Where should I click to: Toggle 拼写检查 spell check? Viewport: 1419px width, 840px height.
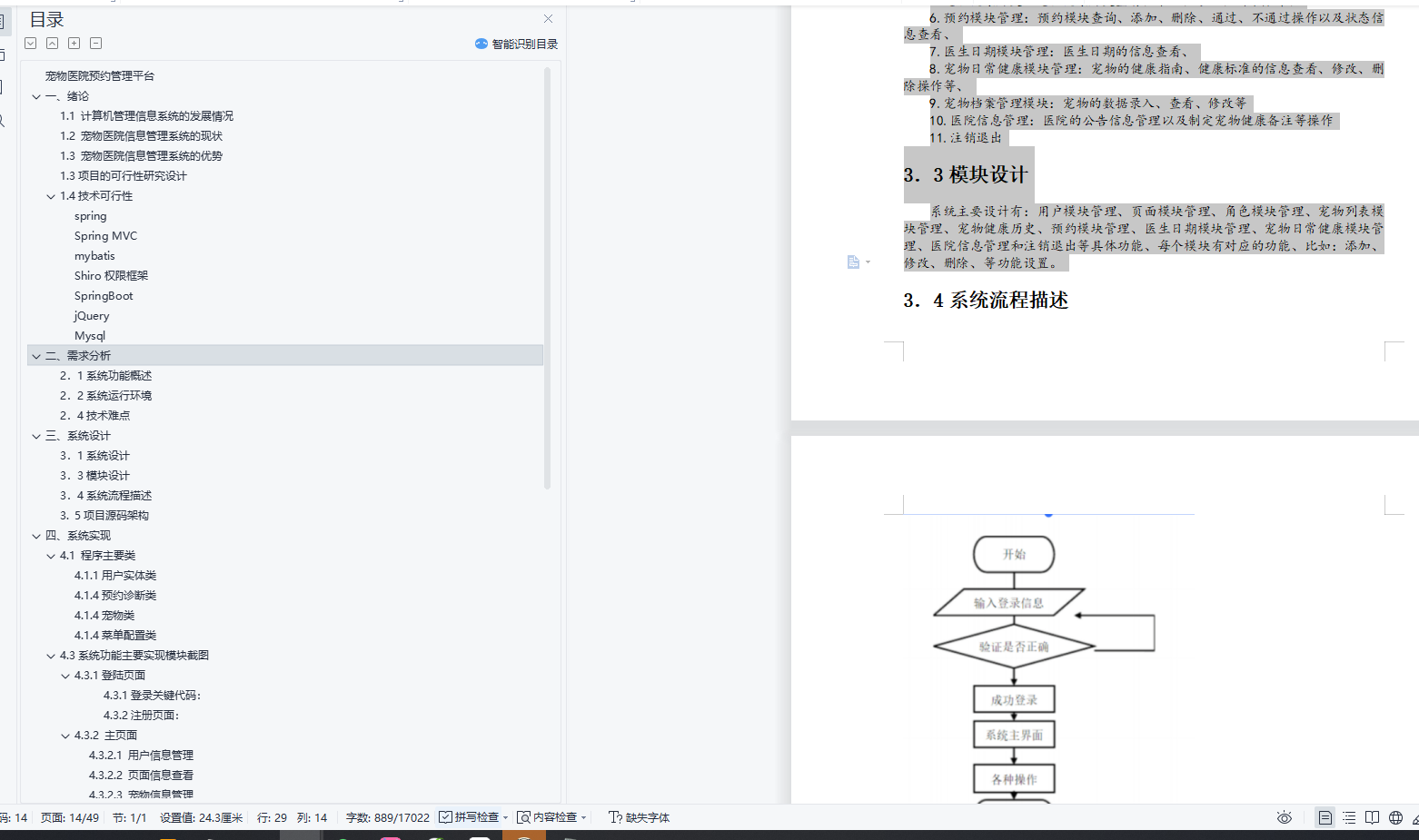coord(469,817)
